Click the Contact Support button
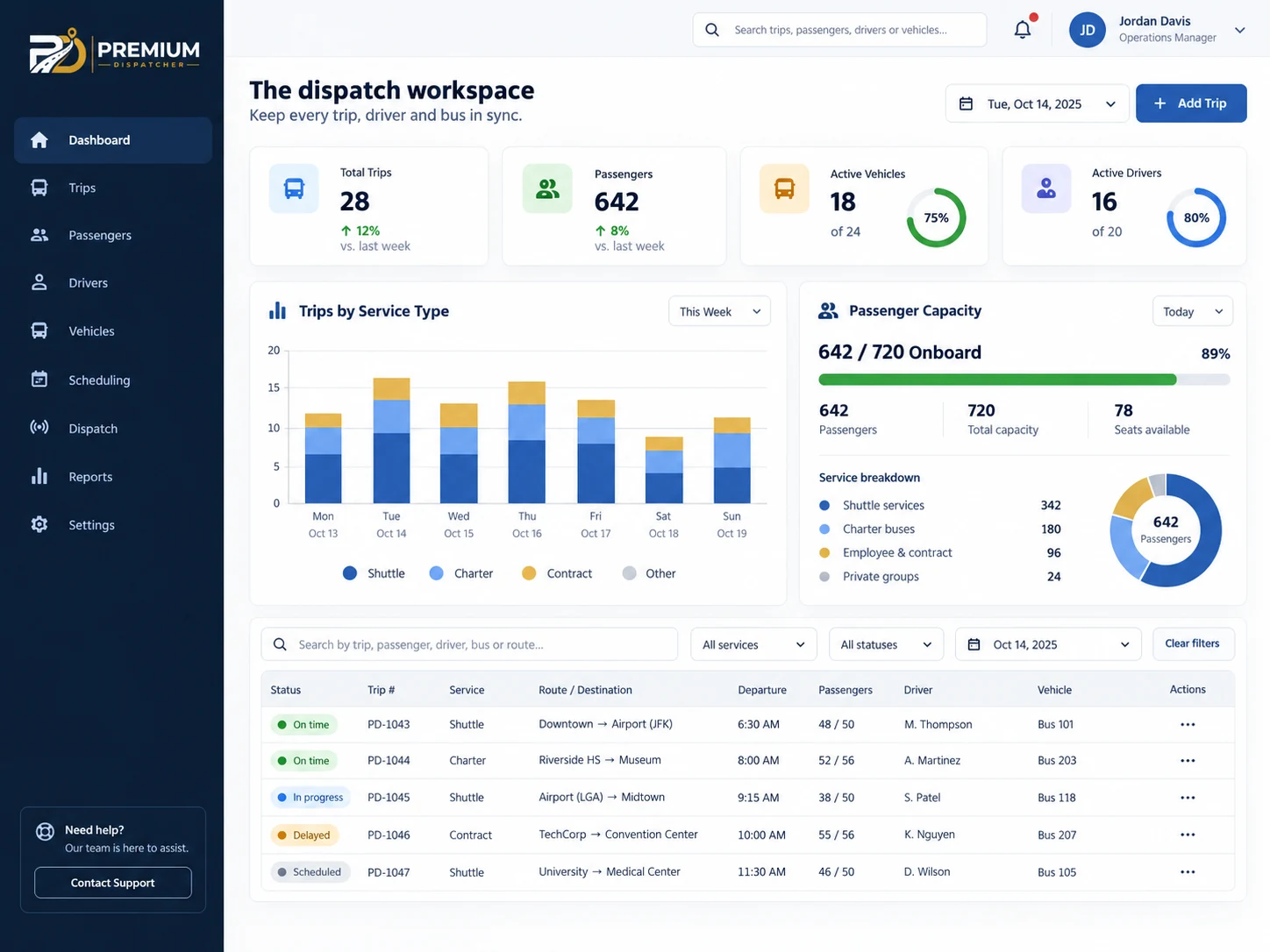The image size is (1270, 952). tap(113, 883)
